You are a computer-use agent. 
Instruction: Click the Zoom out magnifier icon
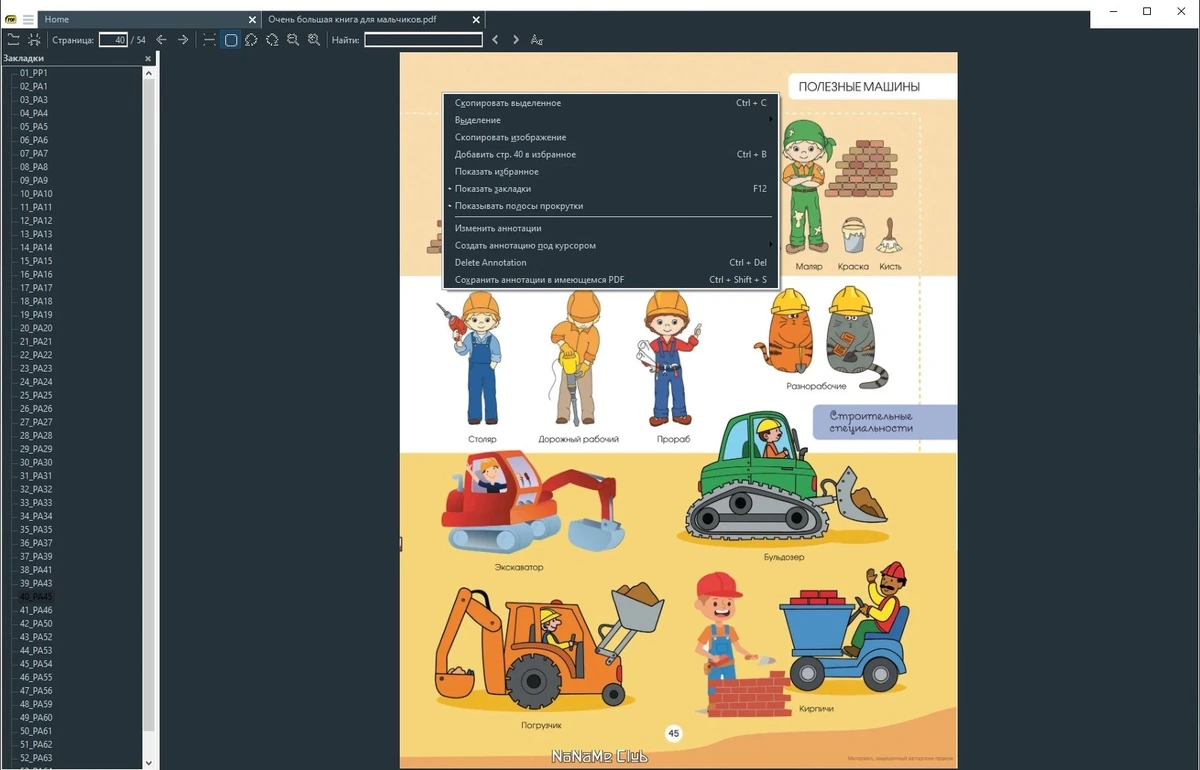[x=293, y=40]
